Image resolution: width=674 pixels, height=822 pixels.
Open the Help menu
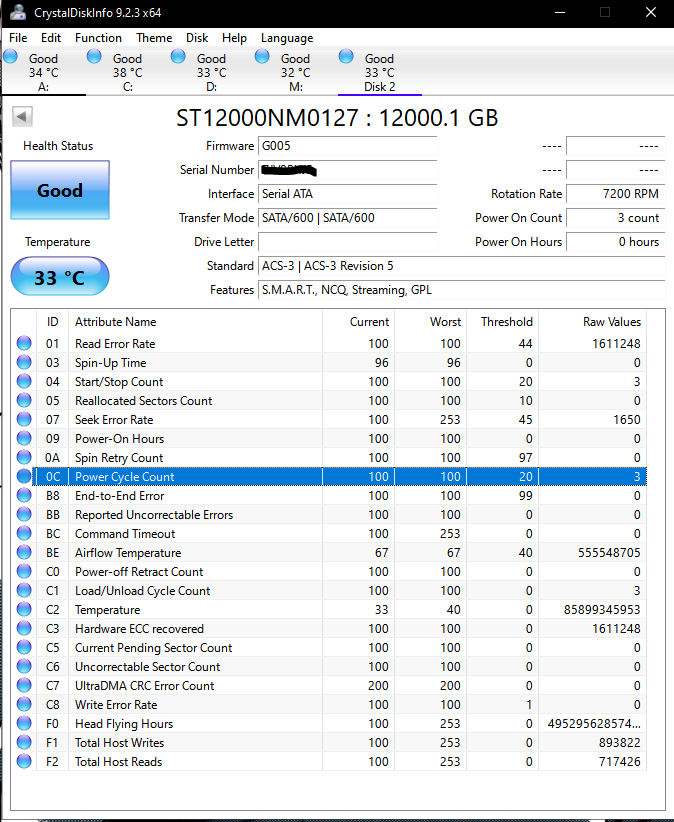coord(234,38)
